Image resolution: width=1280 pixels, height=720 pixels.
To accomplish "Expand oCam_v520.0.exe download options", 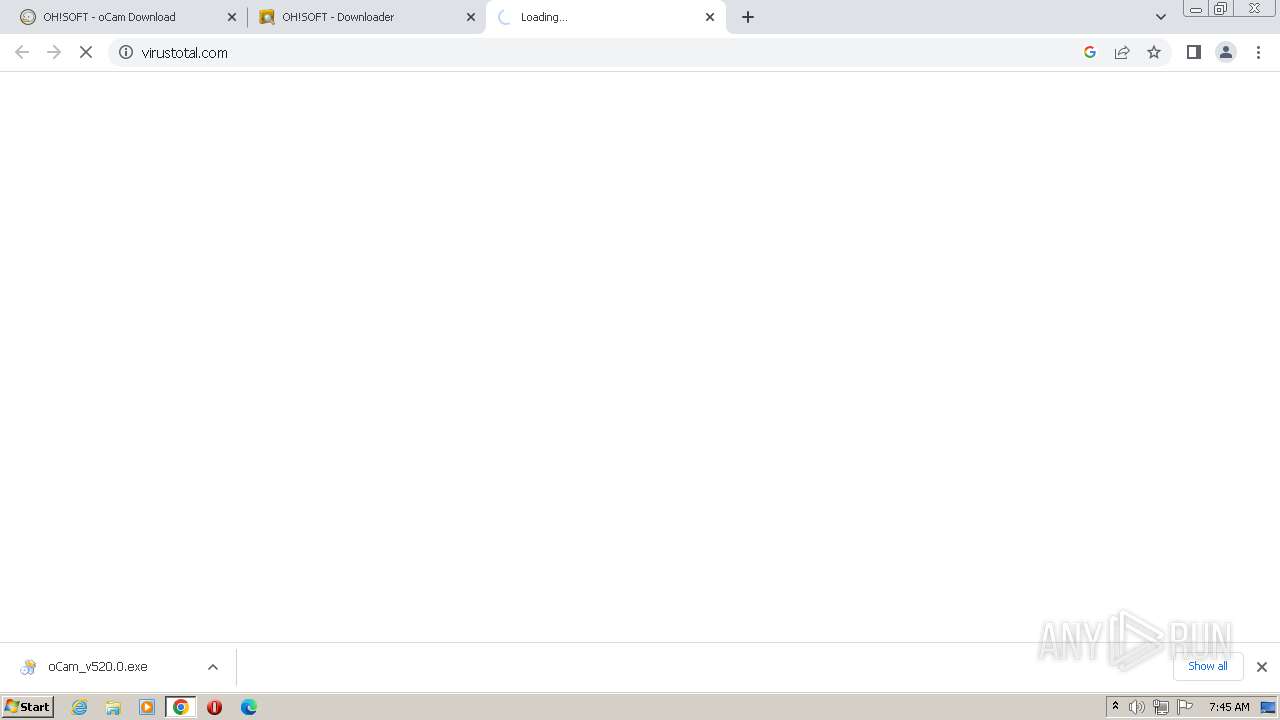I will (213, 667).
